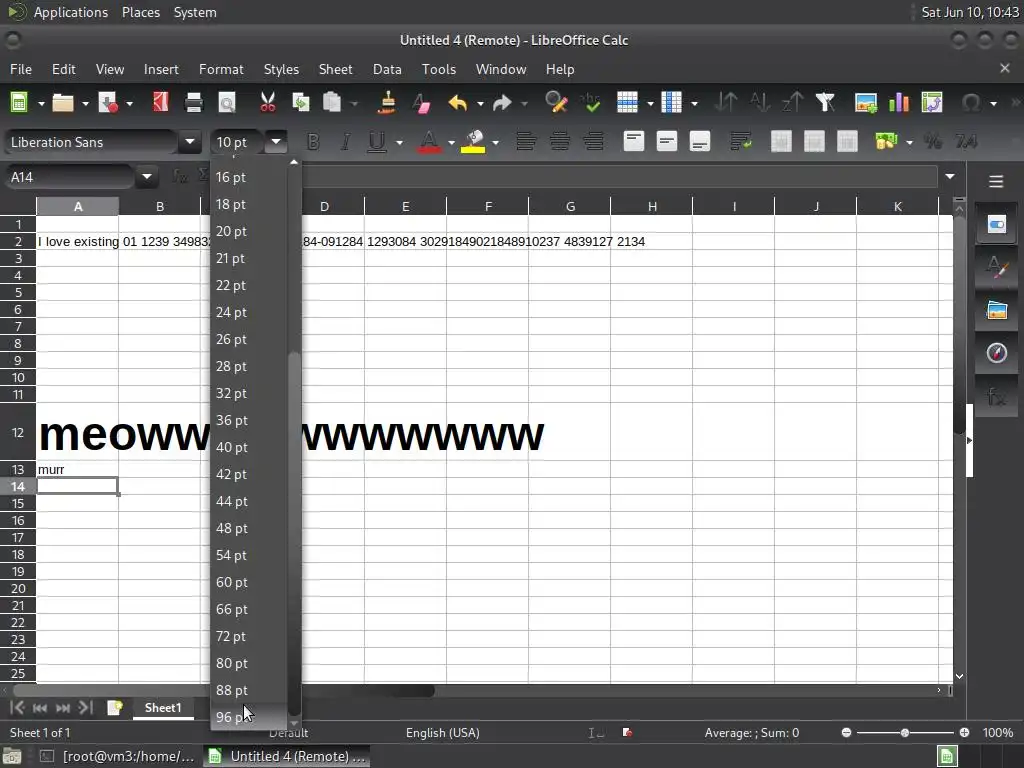Open background color dropdown arrow
Viewport: 1024px width, 768px height.
[496, 142]
